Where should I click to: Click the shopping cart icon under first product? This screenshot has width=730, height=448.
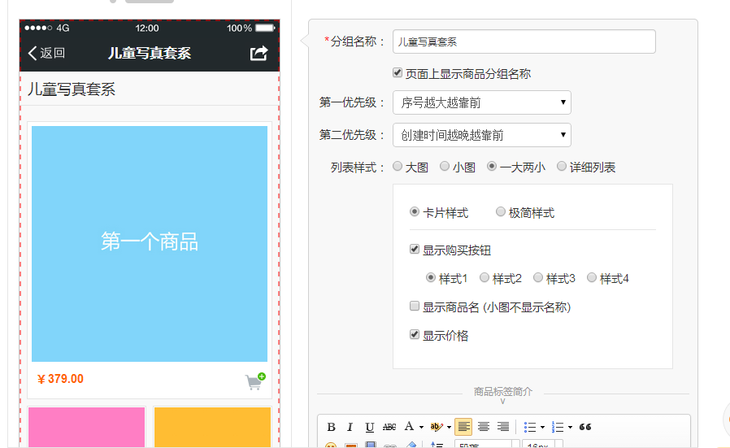coord(255,381)
